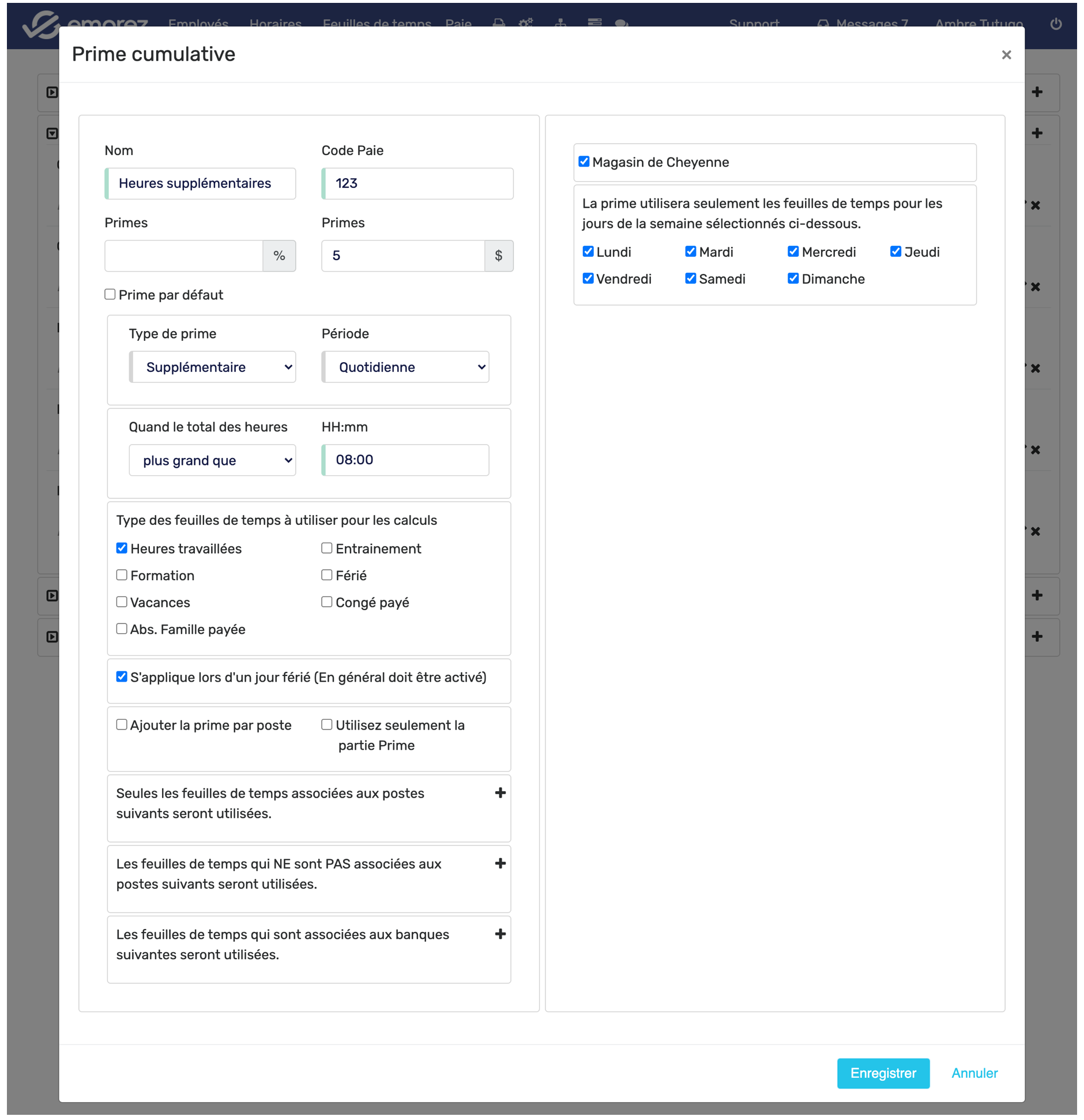Toggle 'S'applique lors d'un jour férié' checkbox

122,677
